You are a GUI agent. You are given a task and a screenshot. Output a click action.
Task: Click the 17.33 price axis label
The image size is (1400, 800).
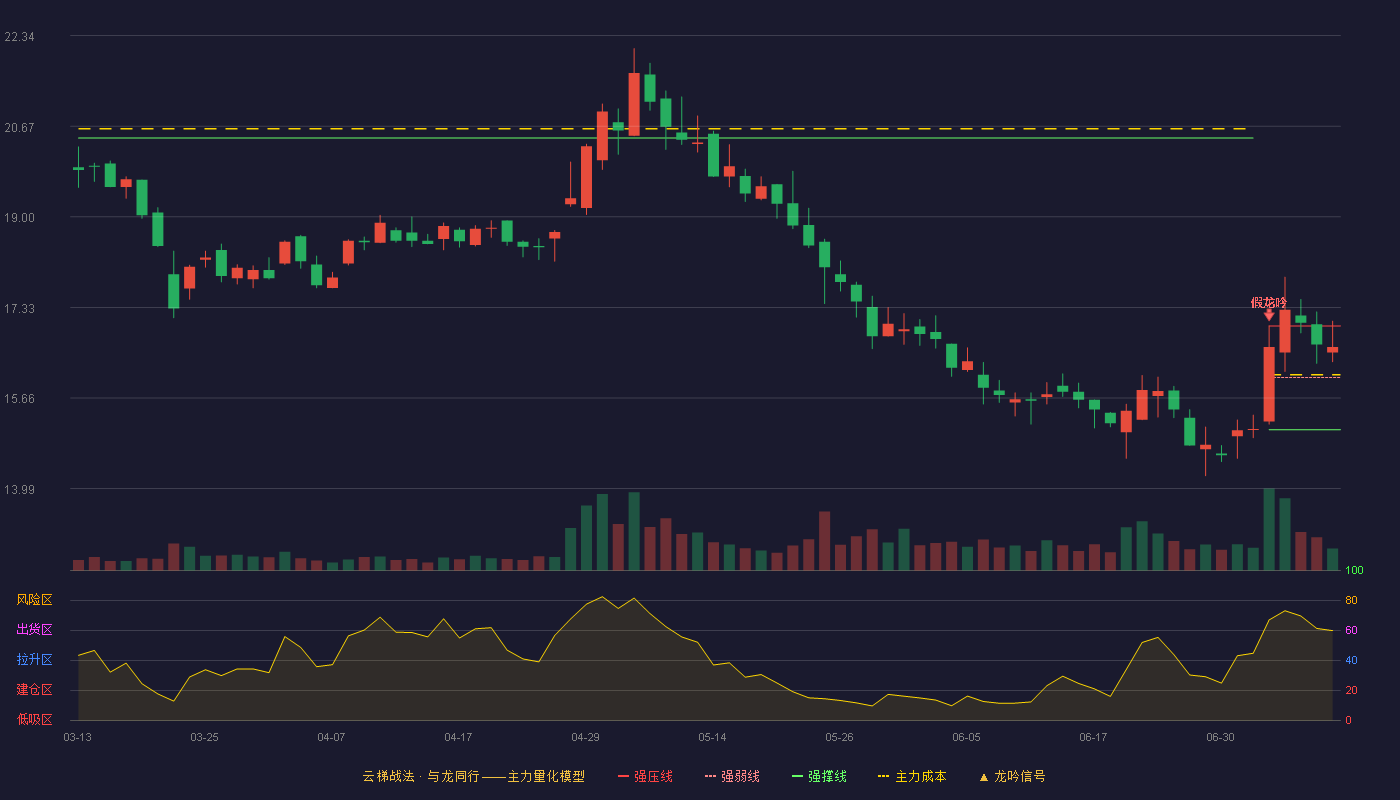(20, 308)
